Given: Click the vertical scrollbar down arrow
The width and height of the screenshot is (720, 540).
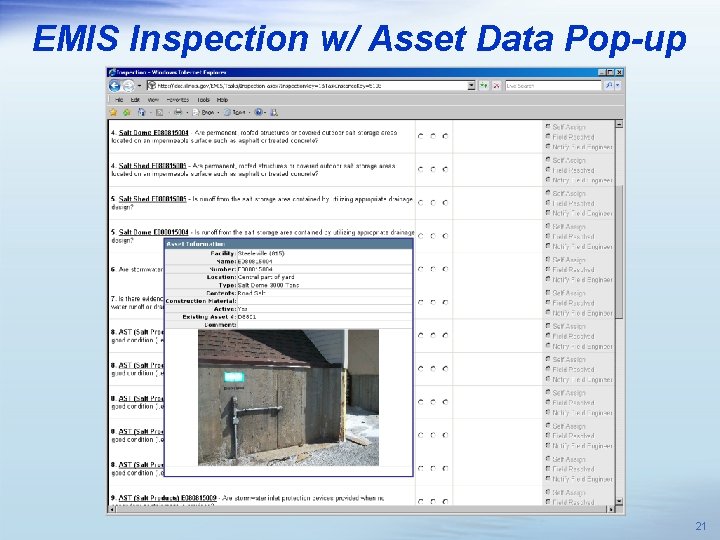Looking at the screenshot, I should point(619,501).
